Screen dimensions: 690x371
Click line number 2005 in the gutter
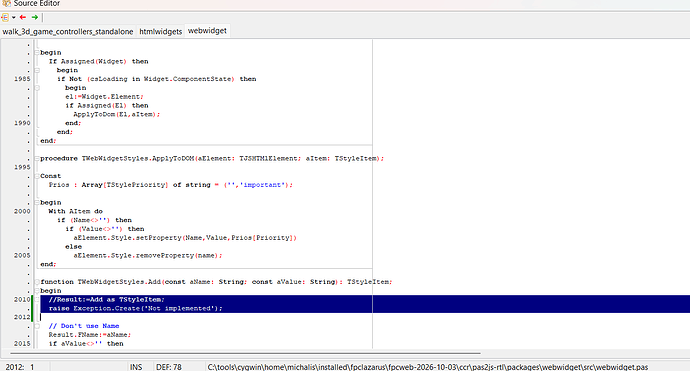click(22, 255)
